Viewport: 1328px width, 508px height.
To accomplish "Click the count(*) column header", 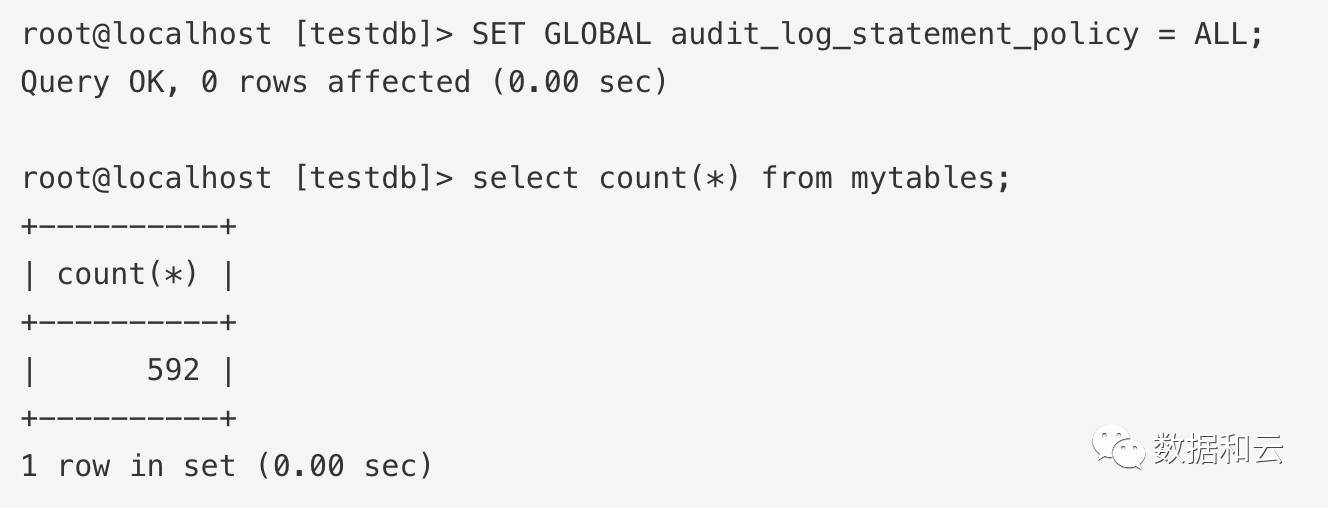I will [x=127, y=274].
